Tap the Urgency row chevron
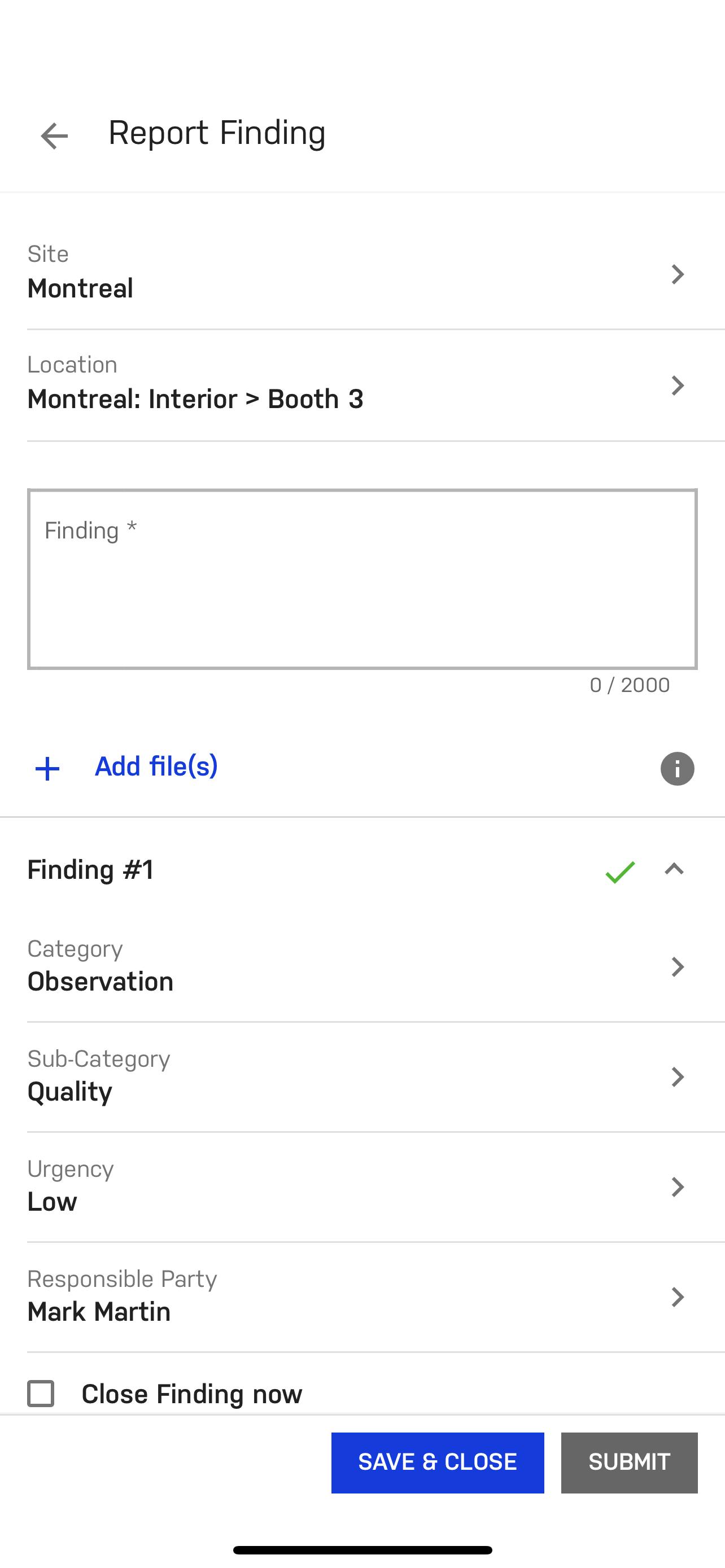Image resolution: width=725 pixels, height=1568 pixels. coord(677,1187)
